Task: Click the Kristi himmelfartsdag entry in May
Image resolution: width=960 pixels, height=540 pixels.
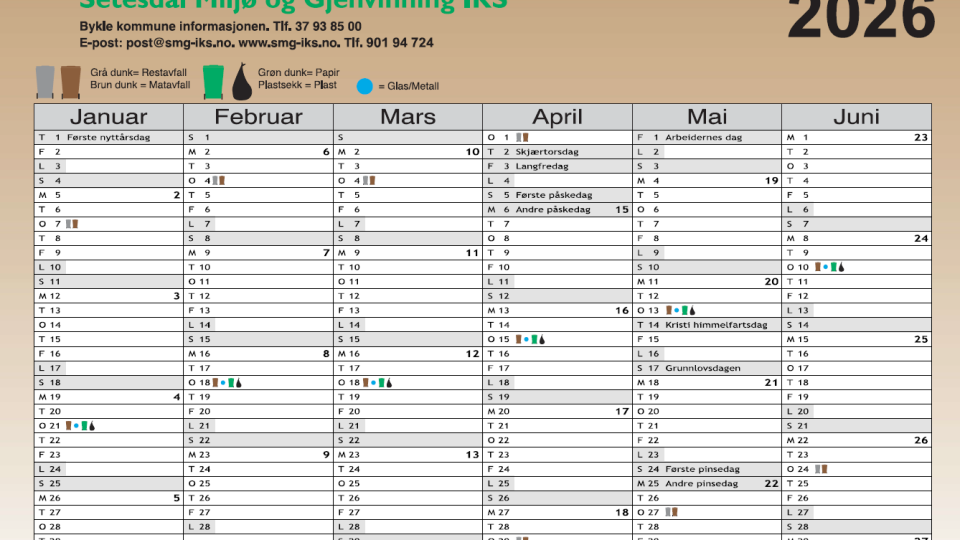Action: click(716, 325)
